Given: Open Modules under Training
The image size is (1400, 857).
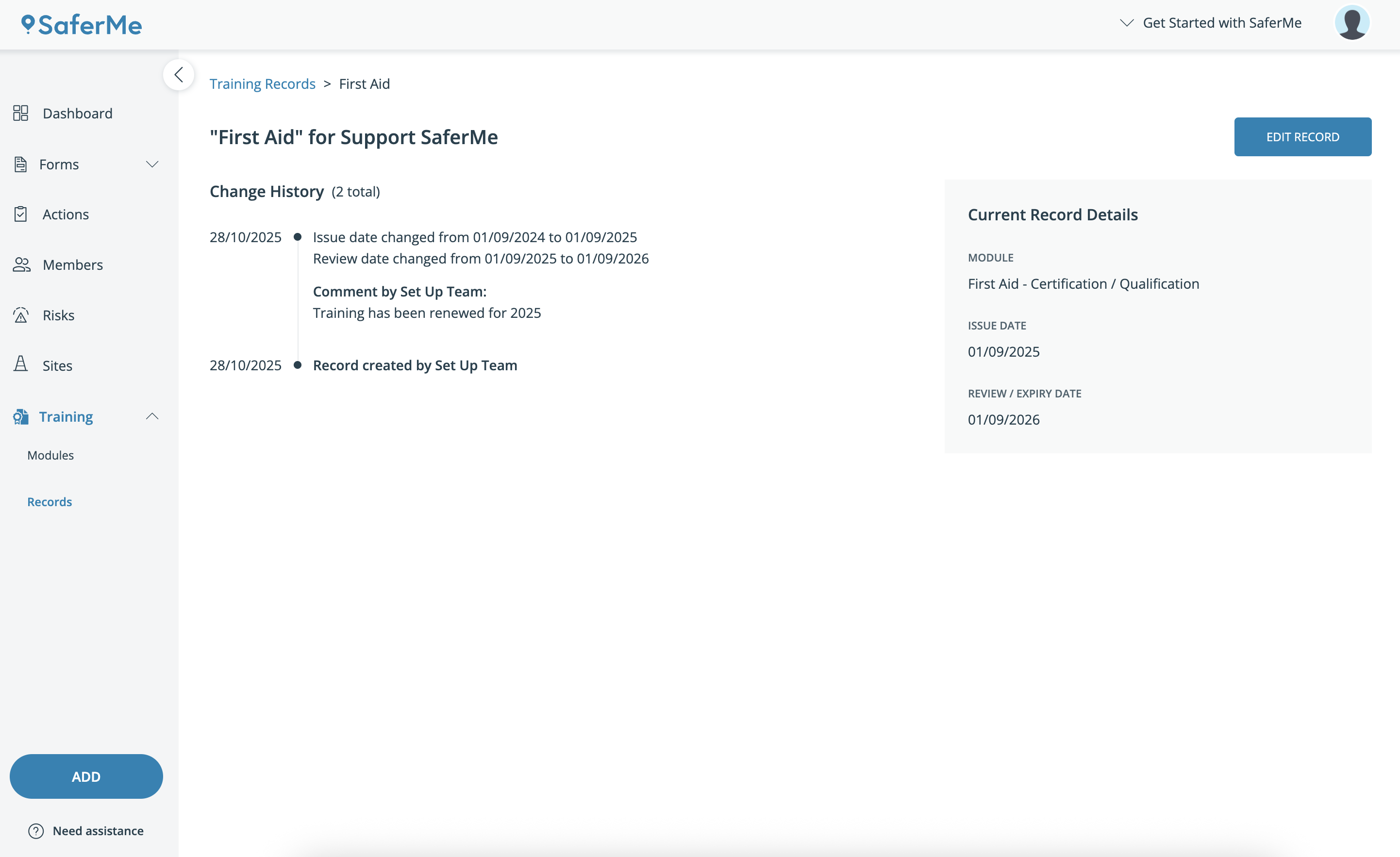Looking at the screenshot, I should tap(50, 455).
